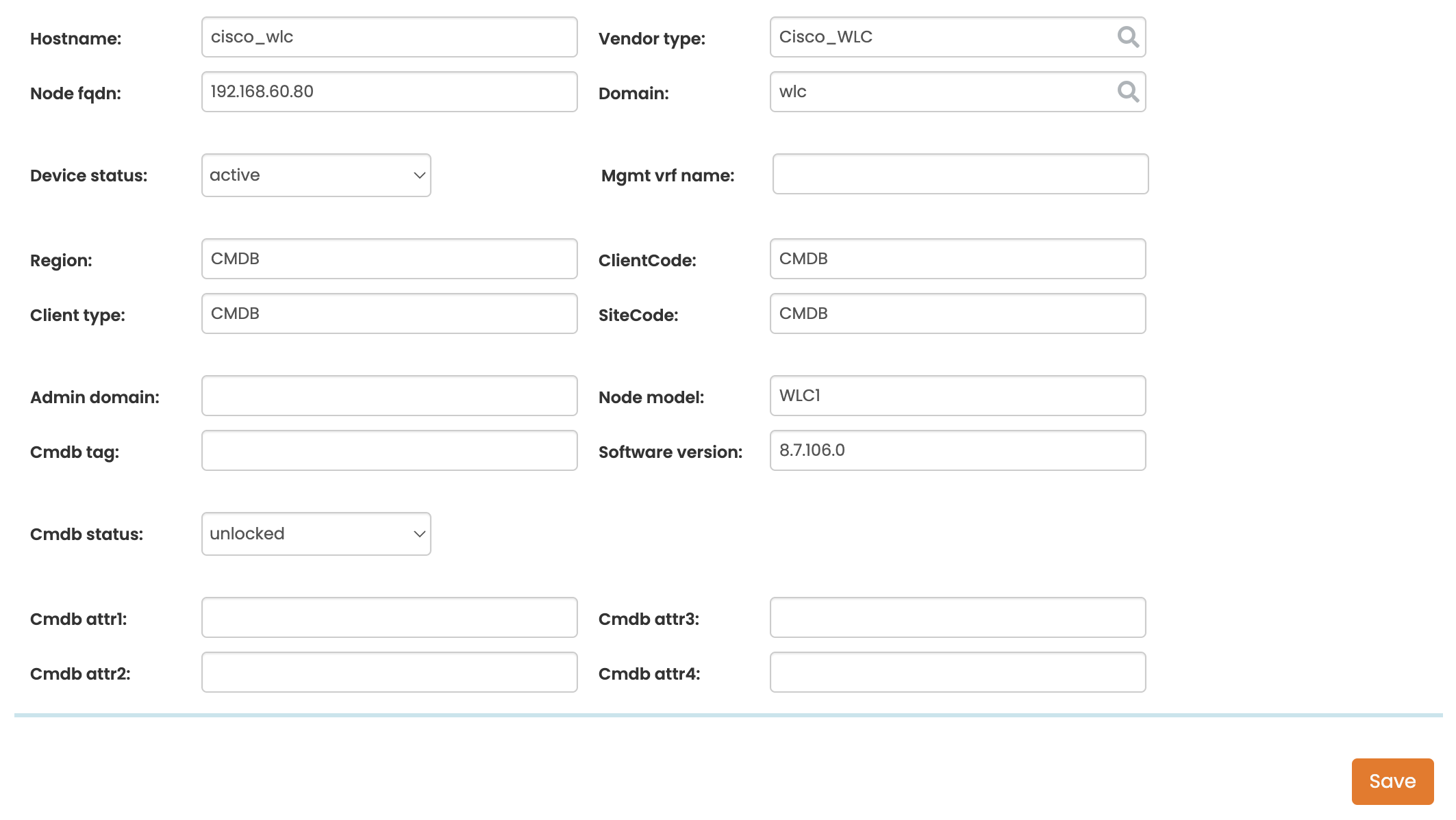
Task: Click the Hostname input field
Action: (x=389, y=37)
